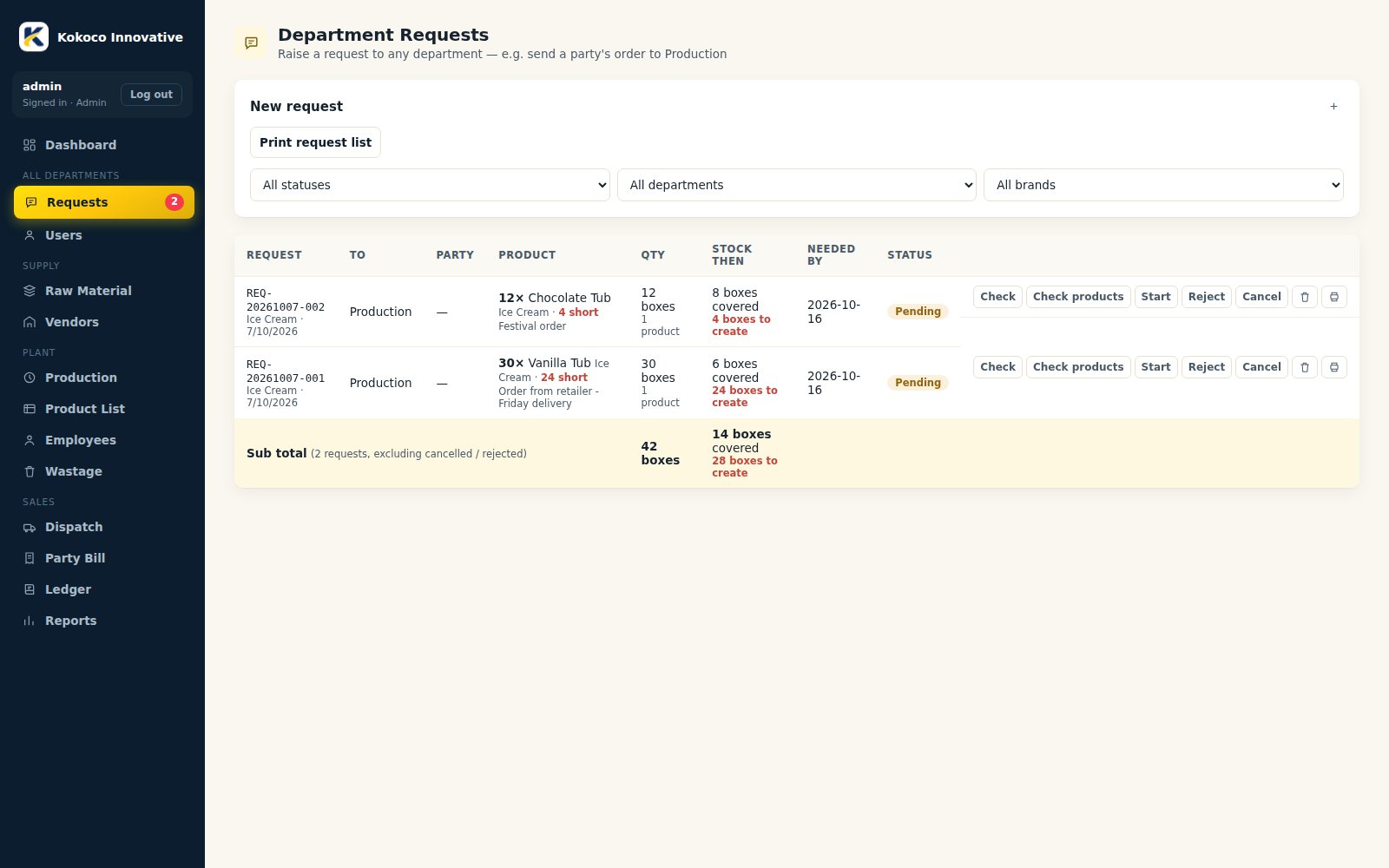Print request REQ-20261007-001 with printer icon
The width and height of the screenshot is (1389, 868).
(x=1334, y=367)
